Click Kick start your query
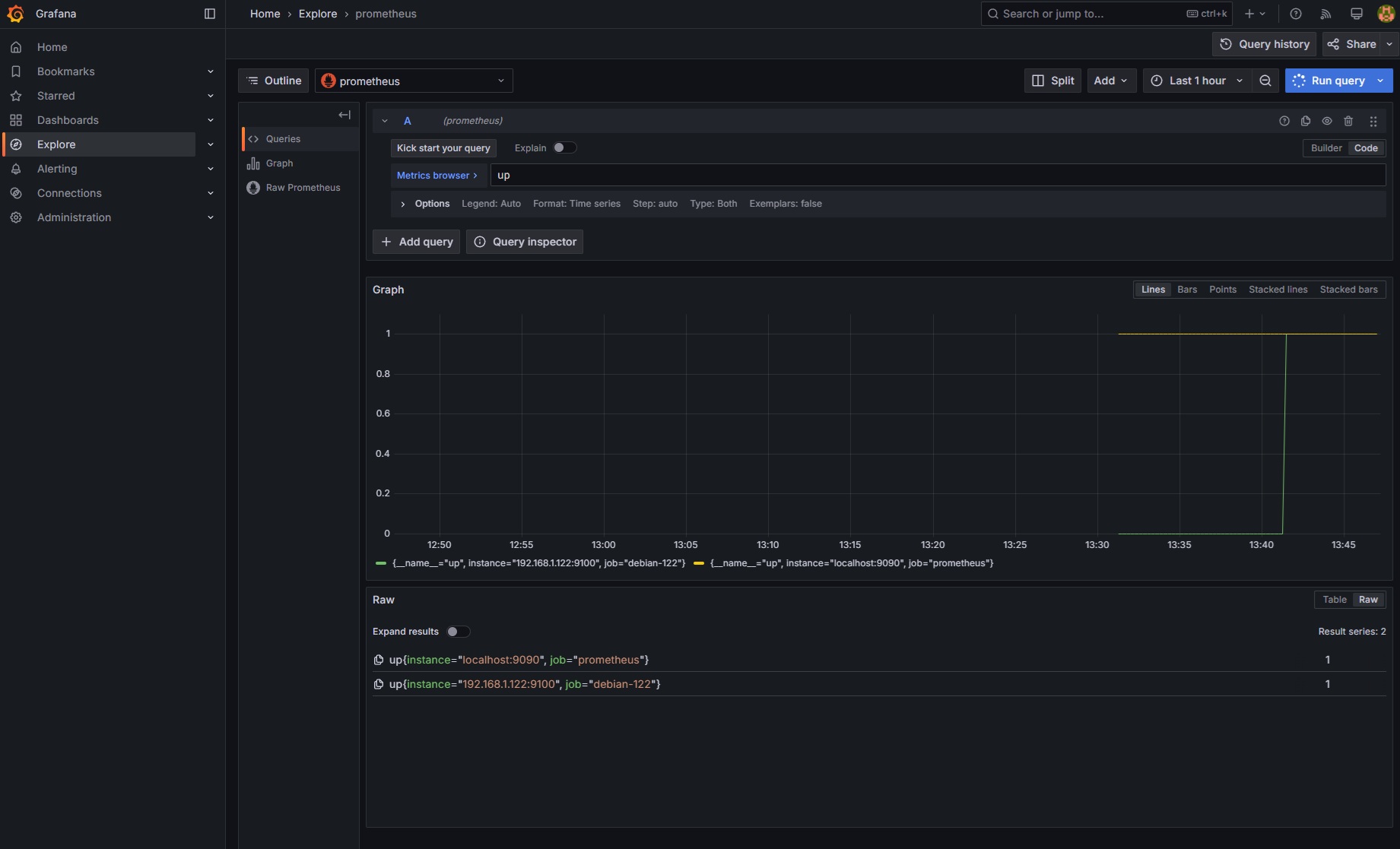Screen dimensions: 1400x849 443,148
